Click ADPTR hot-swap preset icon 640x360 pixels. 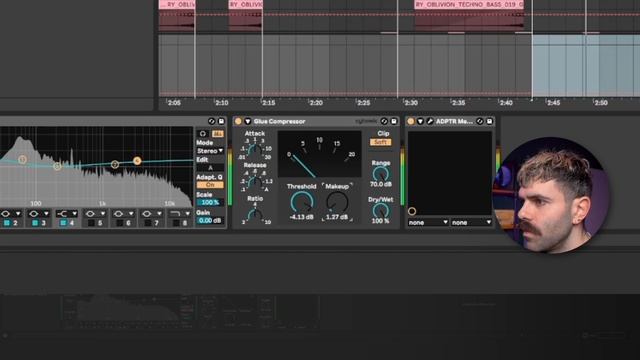click(x=480, y=121)
